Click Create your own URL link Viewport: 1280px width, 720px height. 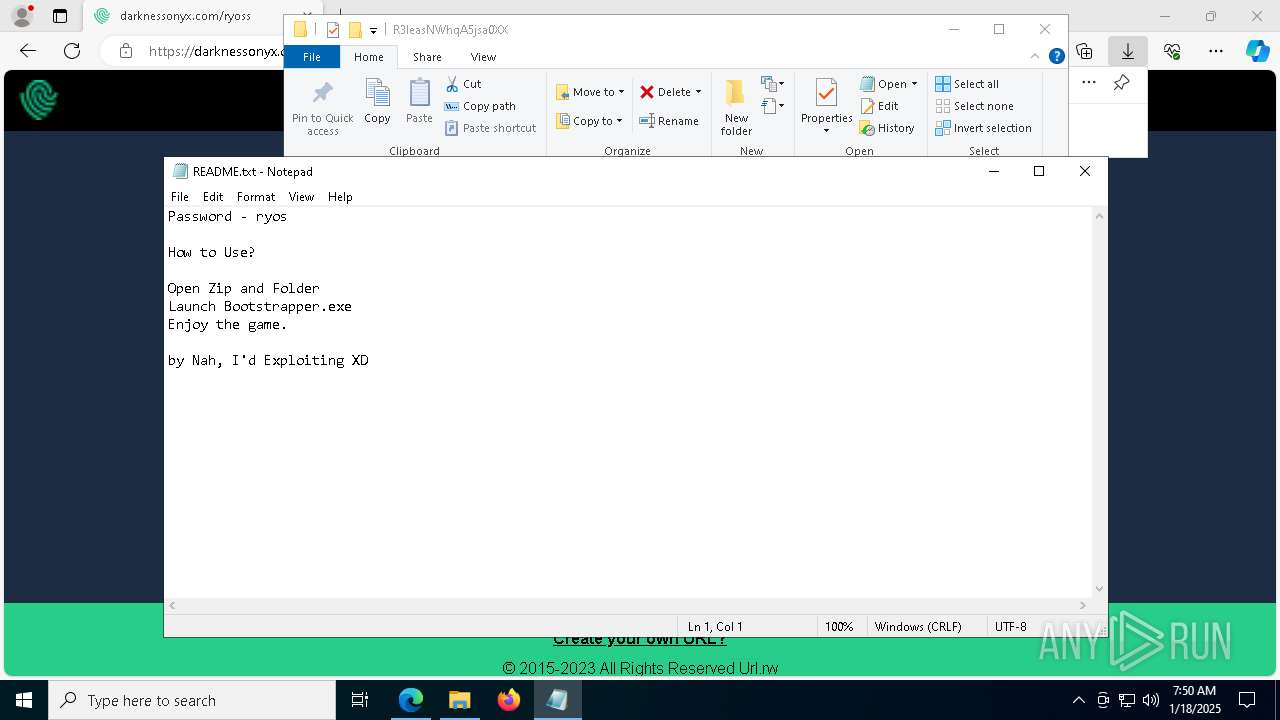coord(640,640)
